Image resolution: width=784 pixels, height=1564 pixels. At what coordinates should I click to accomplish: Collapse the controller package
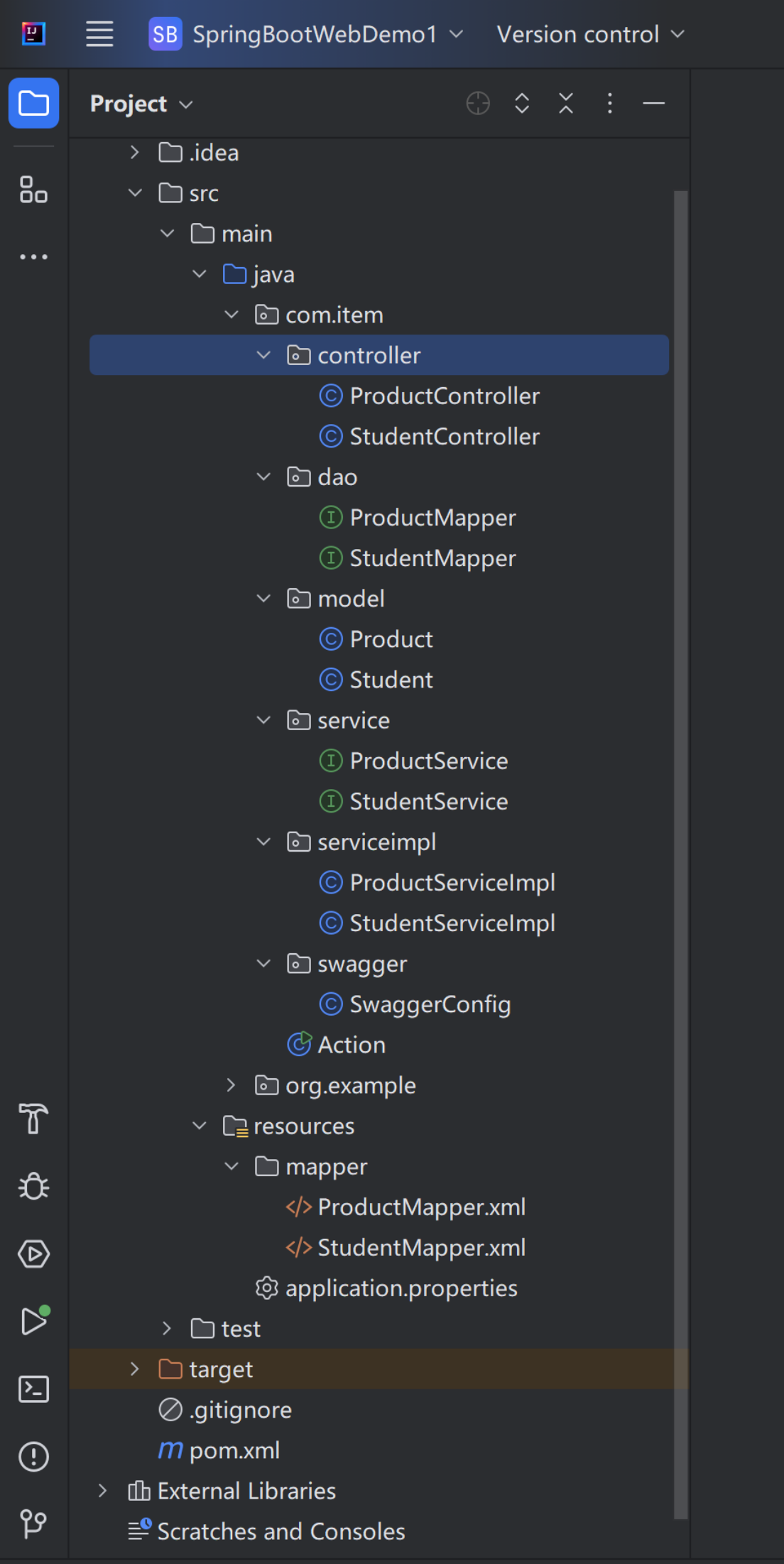tap(263, 354)
